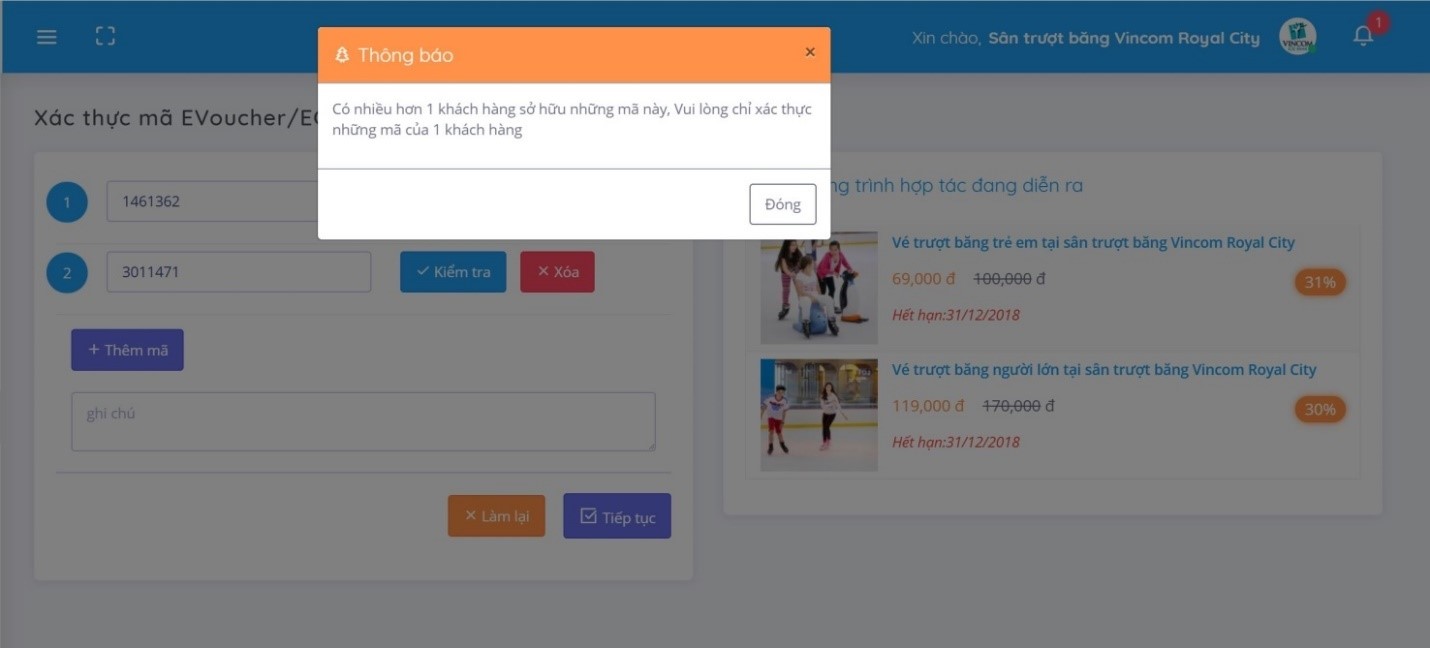Click the step 2 number badge
The width and height of the screenshot is (1430, 648).
(67, 273)
